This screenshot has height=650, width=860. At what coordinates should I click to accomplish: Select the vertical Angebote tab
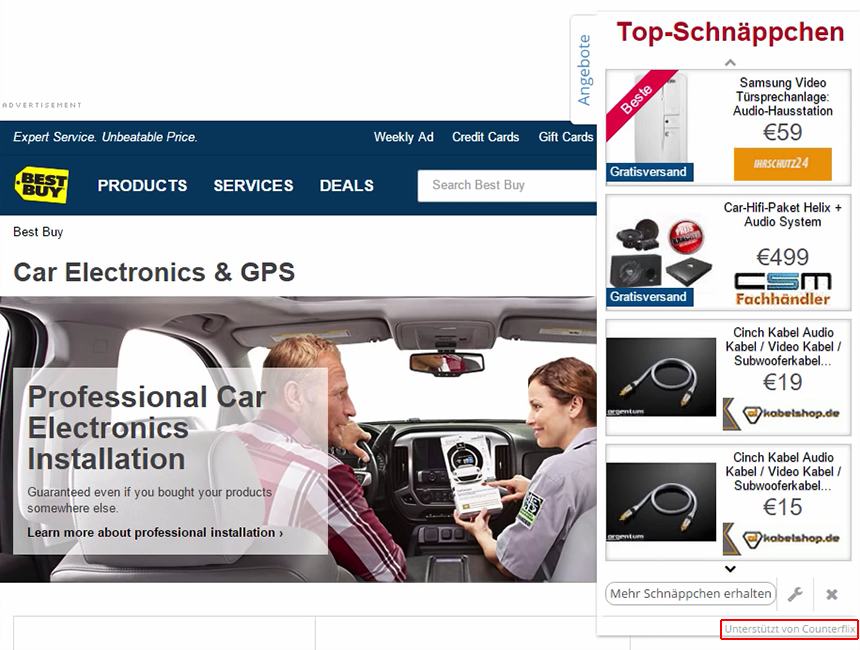pyautogui.click(x=584, y=70)
